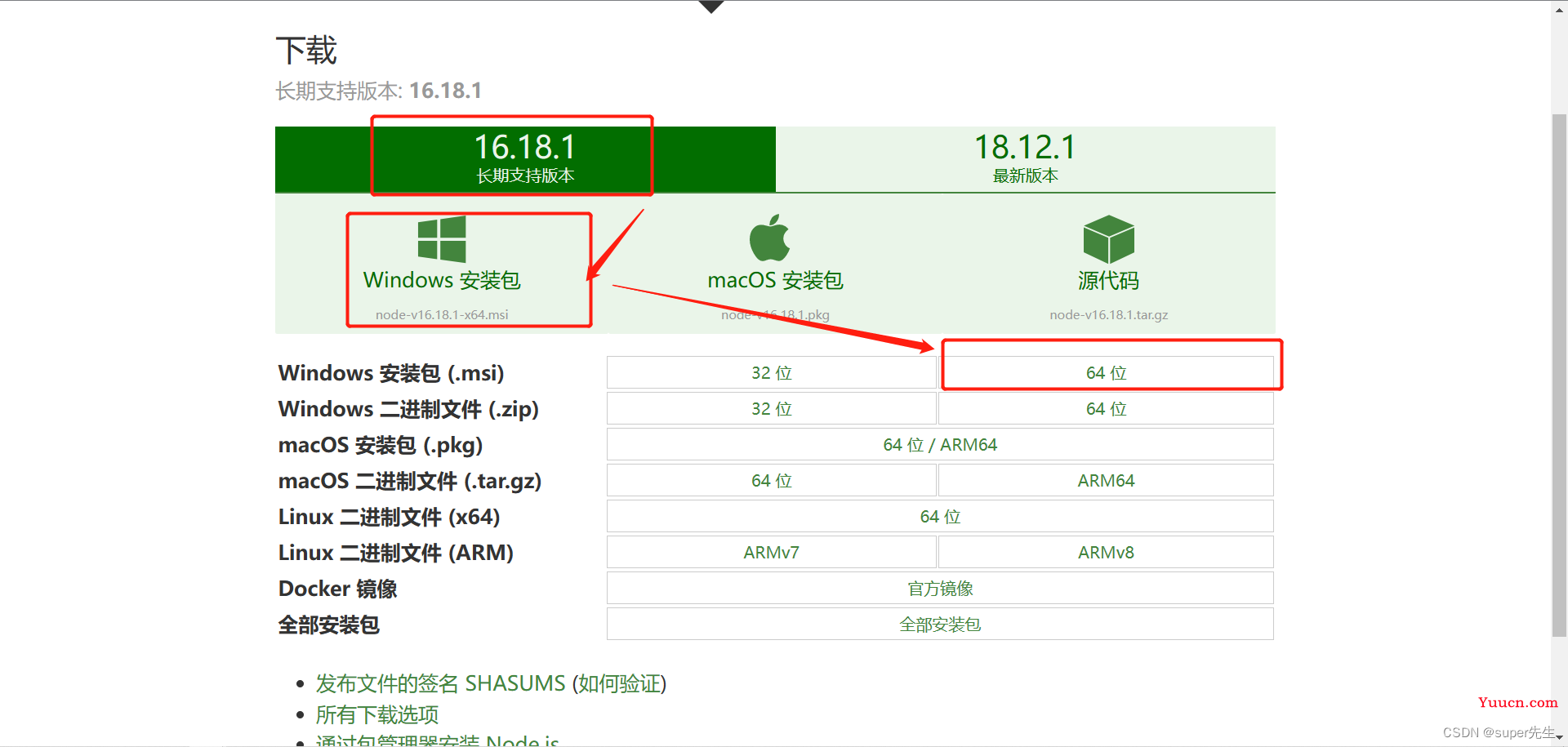Download node-v16.18.1-x64.msi file

[x=442, y=314]
